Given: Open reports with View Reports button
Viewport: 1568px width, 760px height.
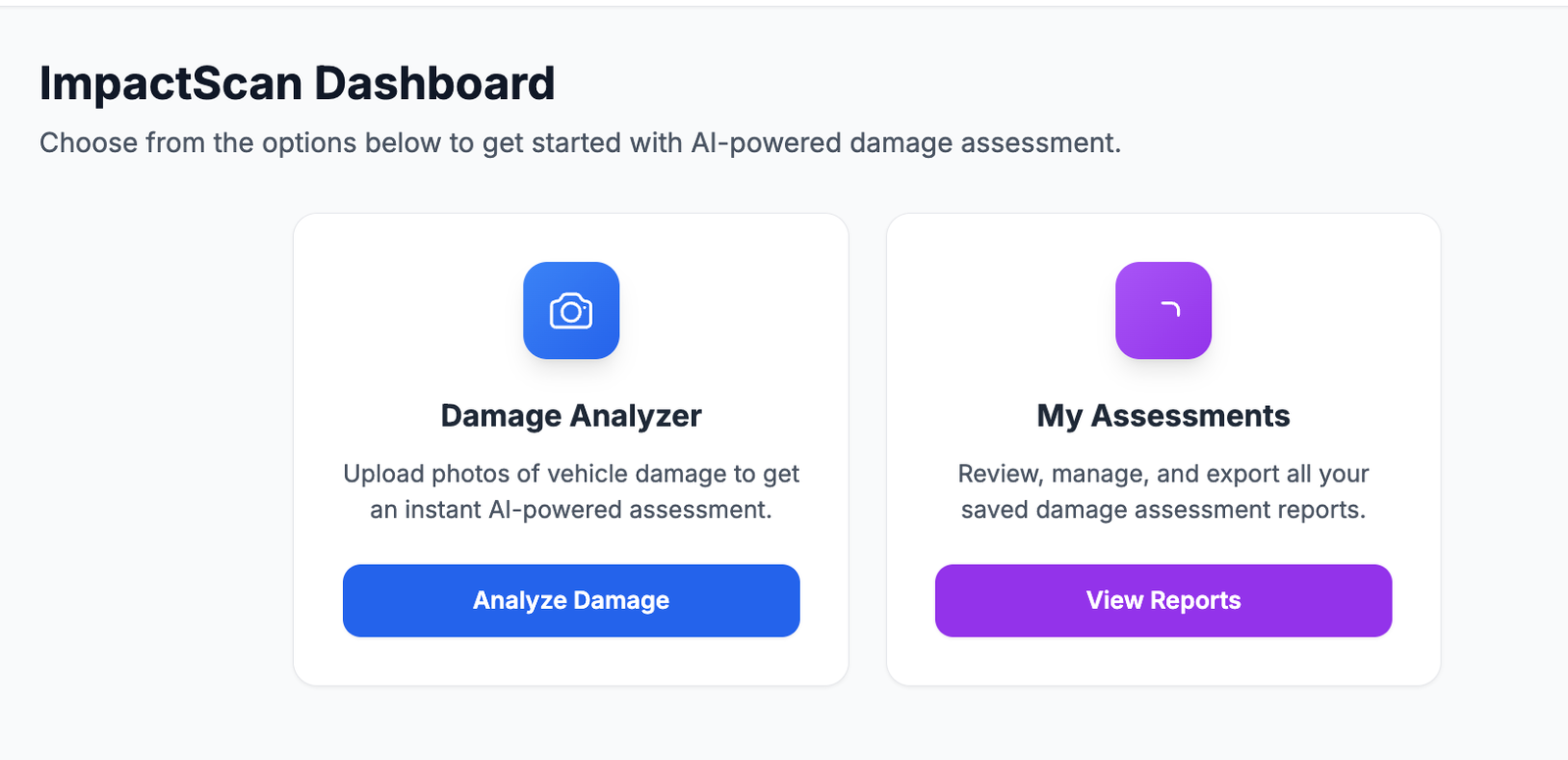Looking at the screenshot, I should (1163, 600).
